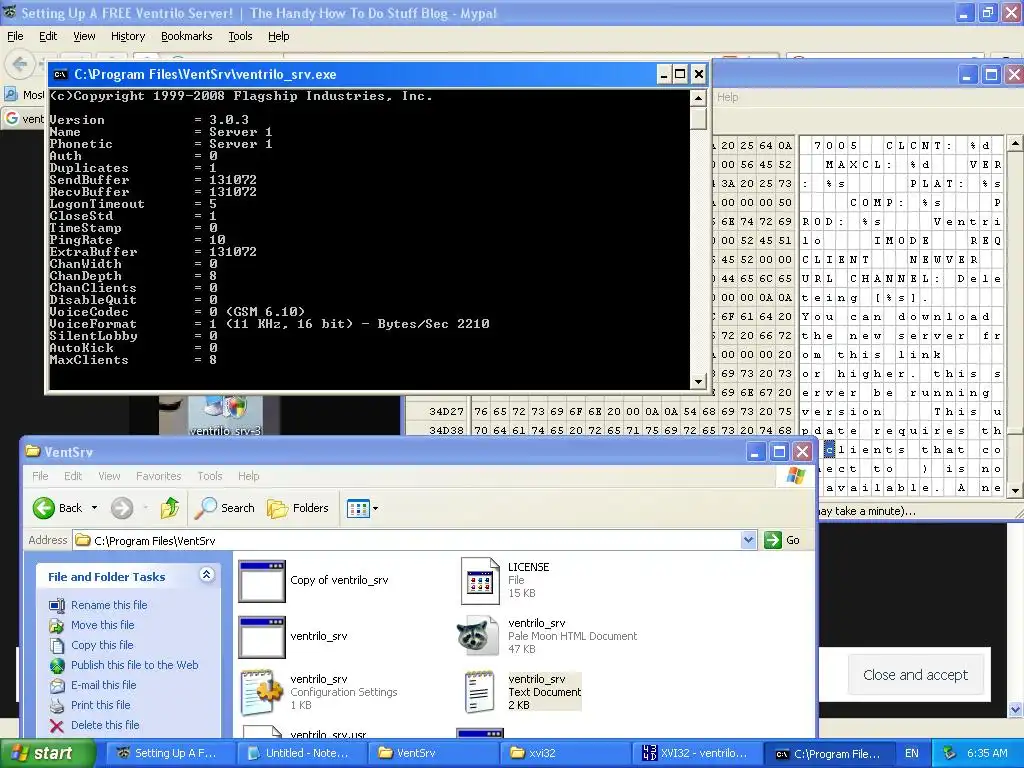Image resolution: width=1024 pixels, height=768 pixels.
Task: Open Favorites menu in VentSrv explorer
Action: [x=159, y=476]
